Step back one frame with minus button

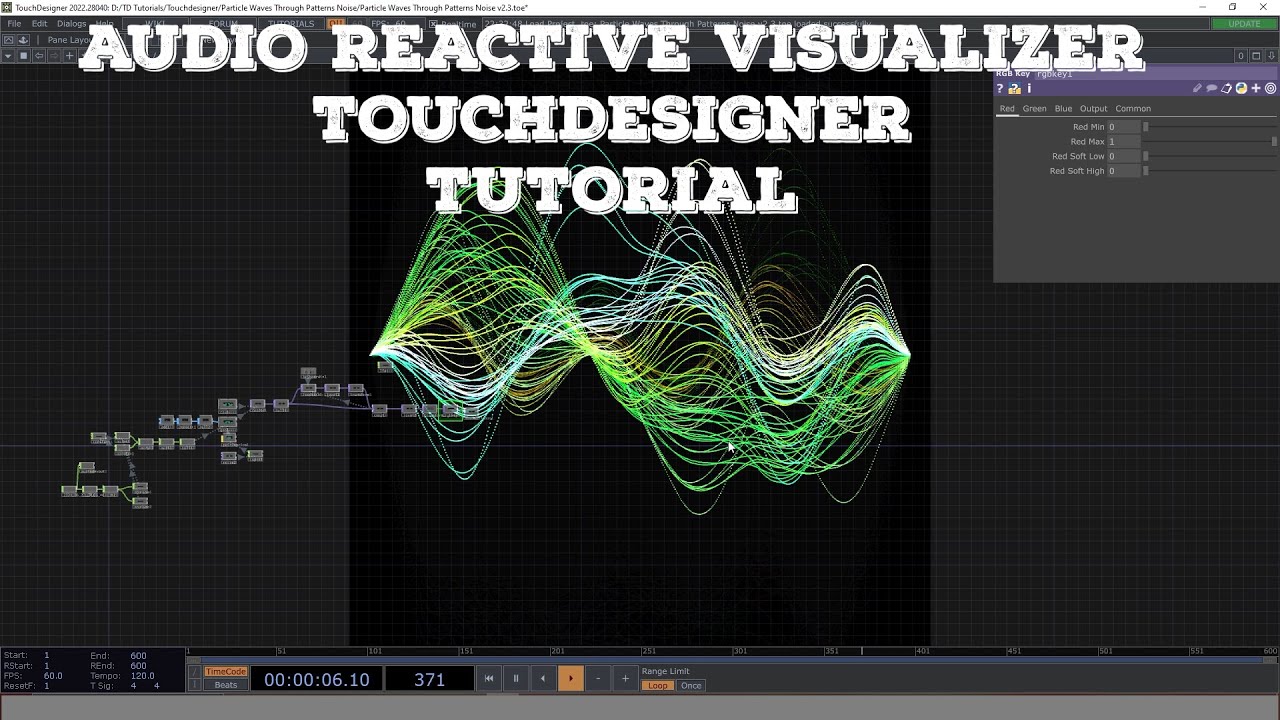[598, 679]
